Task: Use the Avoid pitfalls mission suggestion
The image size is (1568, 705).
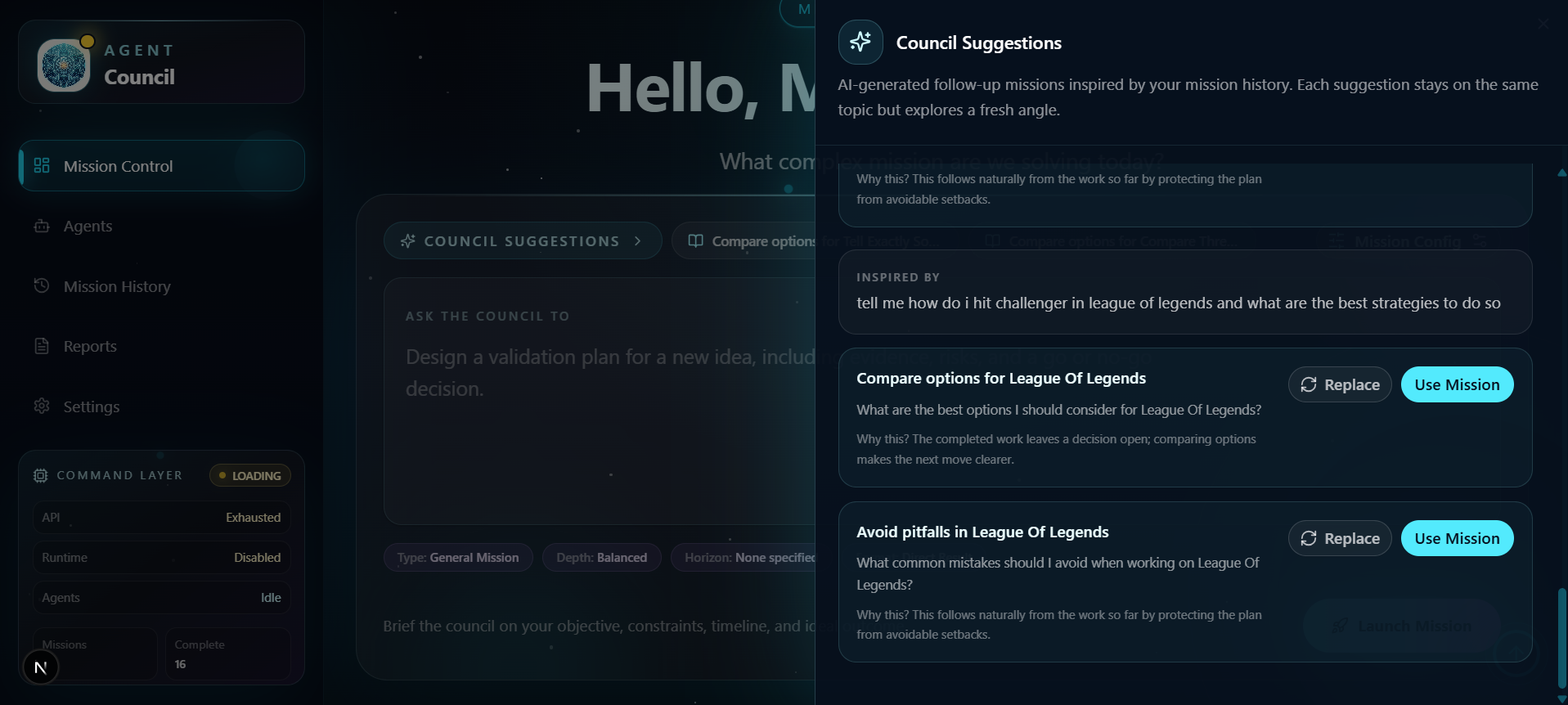Action: coord(1457,538)
